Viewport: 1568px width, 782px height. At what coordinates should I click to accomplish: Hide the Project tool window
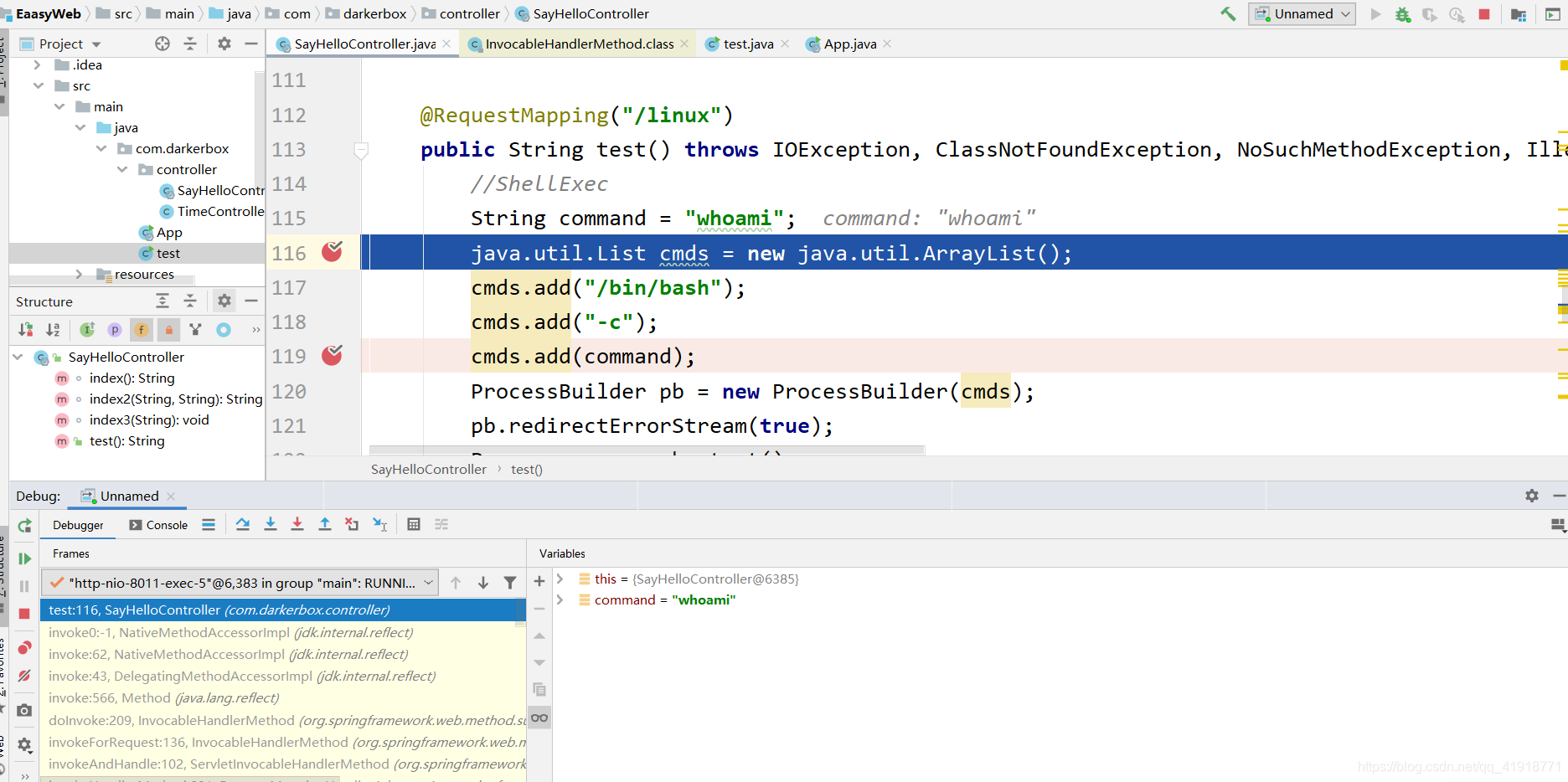250,44
